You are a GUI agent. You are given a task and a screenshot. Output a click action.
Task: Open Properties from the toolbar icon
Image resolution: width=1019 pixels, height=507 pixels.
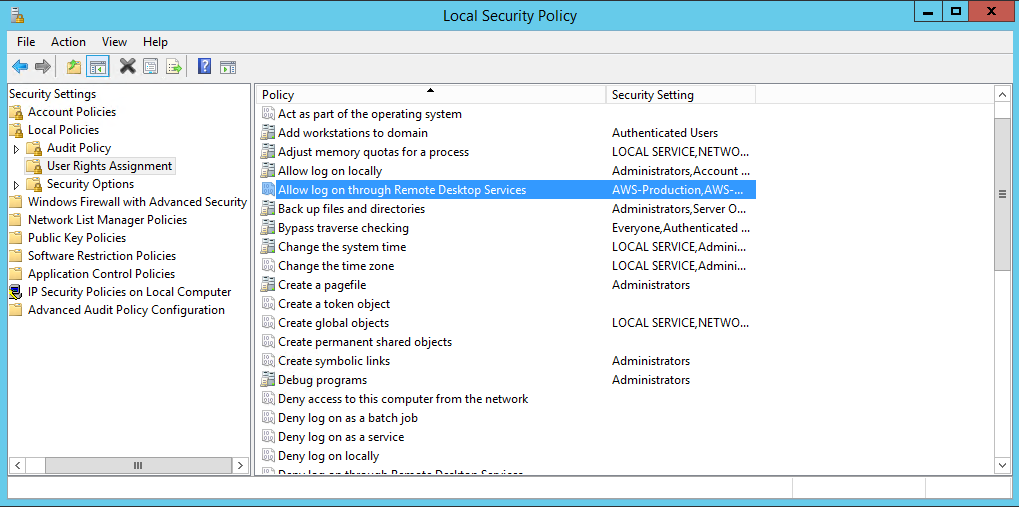[x=150, y=67]
